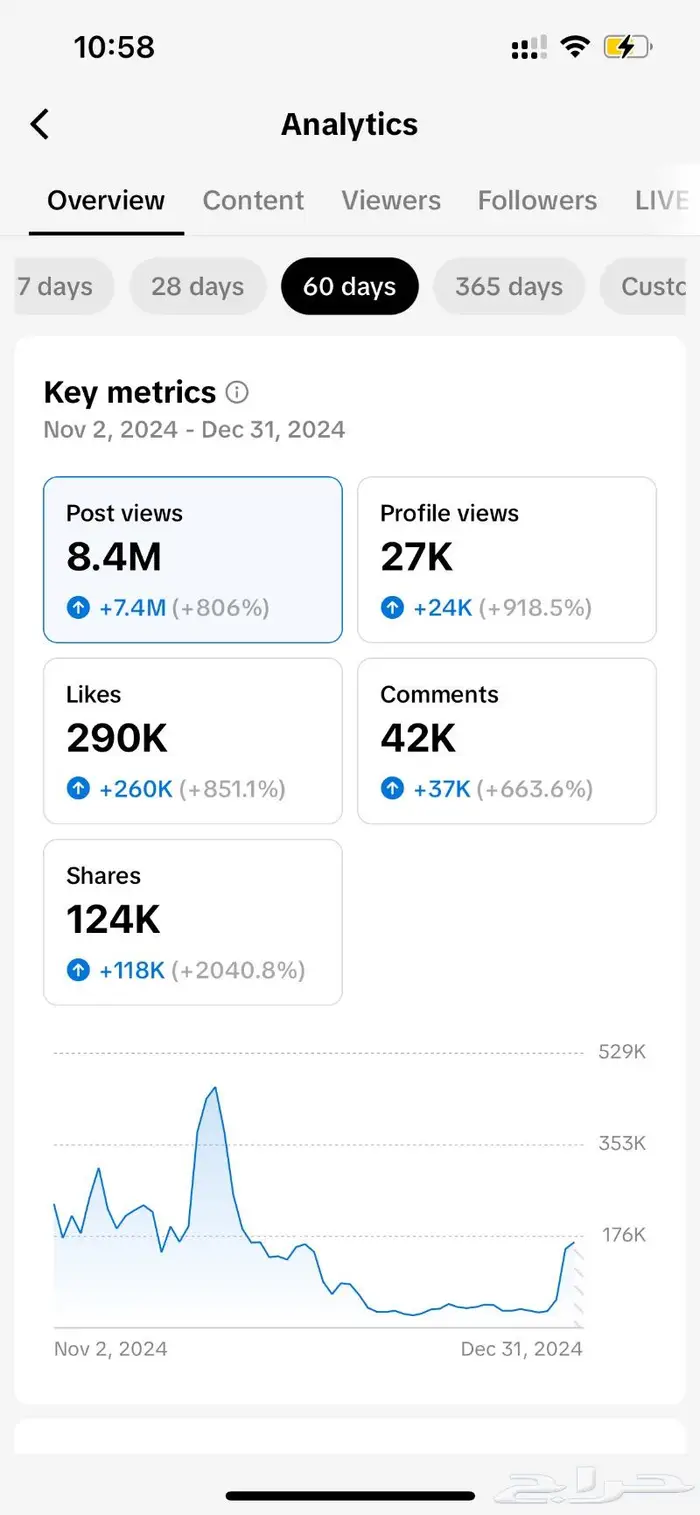The image size is (700, 1515).
Task: Select the 365 days range
Action: [x=509, y=287]
